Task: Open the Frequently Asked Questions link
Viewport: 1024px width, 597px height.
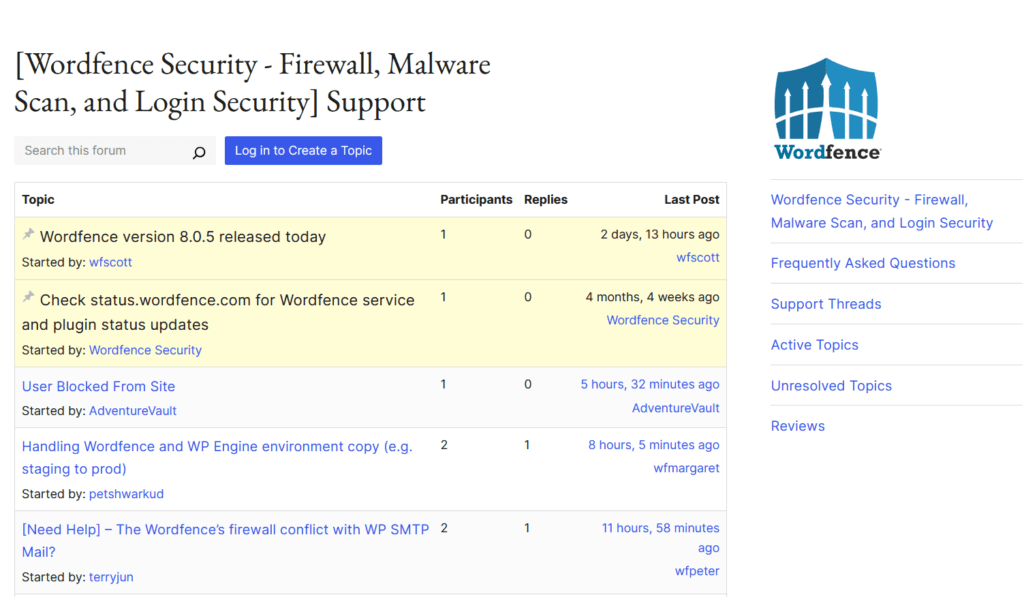Action: (x=862, y=262)
